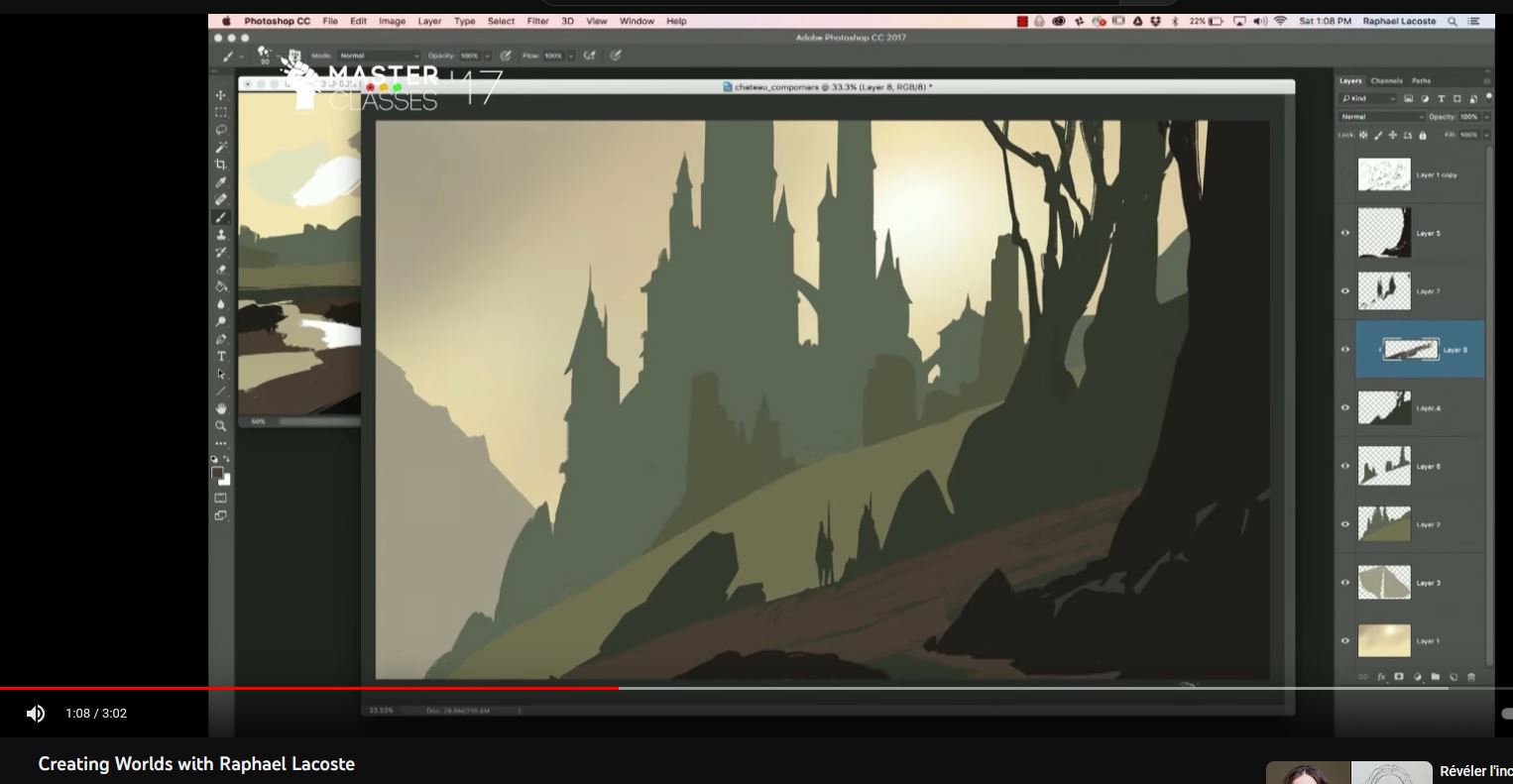Open the Filter menu
This screenshot has width=1513, height=784.
pyautogui.click(x=538, y=21)
